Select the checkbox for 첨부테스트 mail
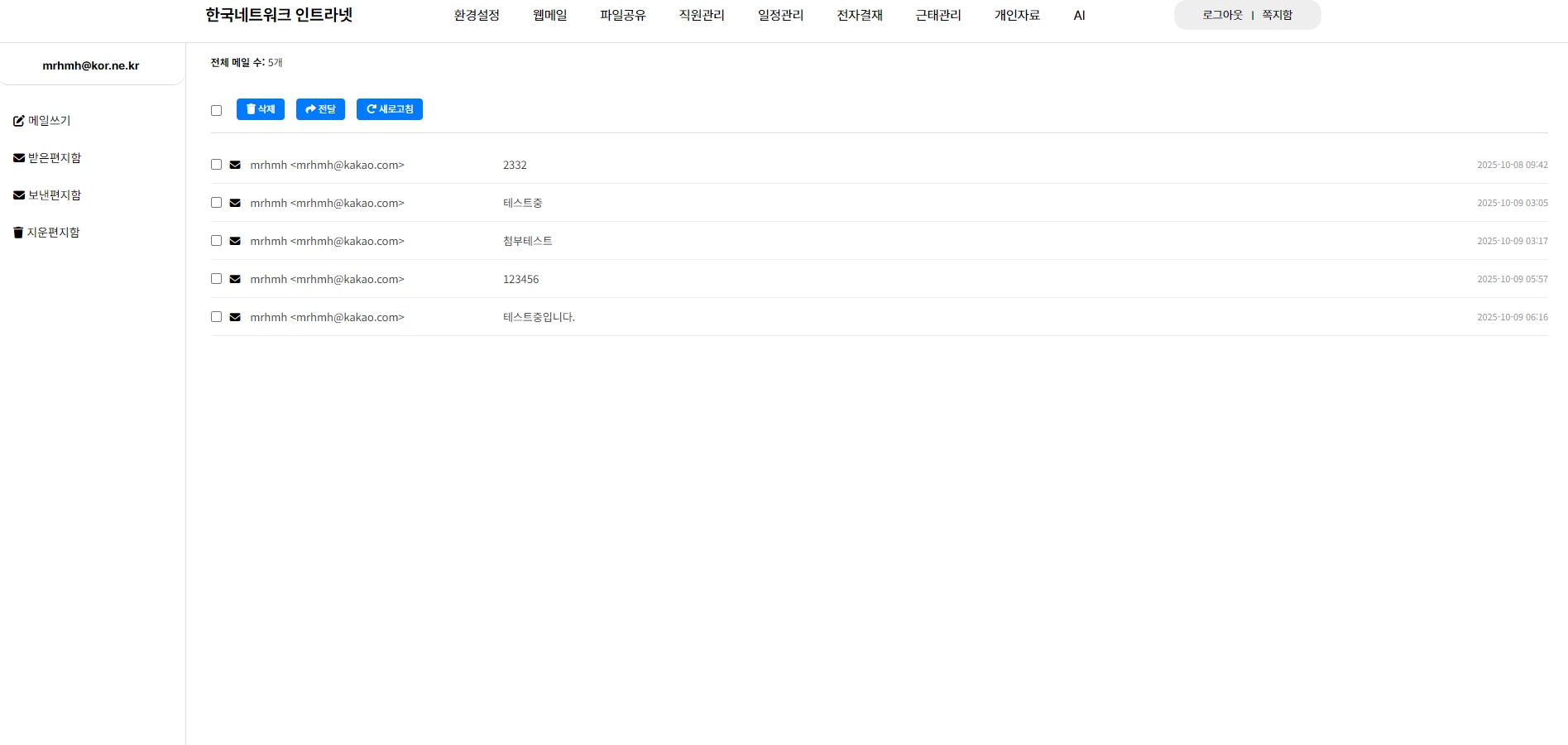The image size is (1568, 745). (216, 241)
